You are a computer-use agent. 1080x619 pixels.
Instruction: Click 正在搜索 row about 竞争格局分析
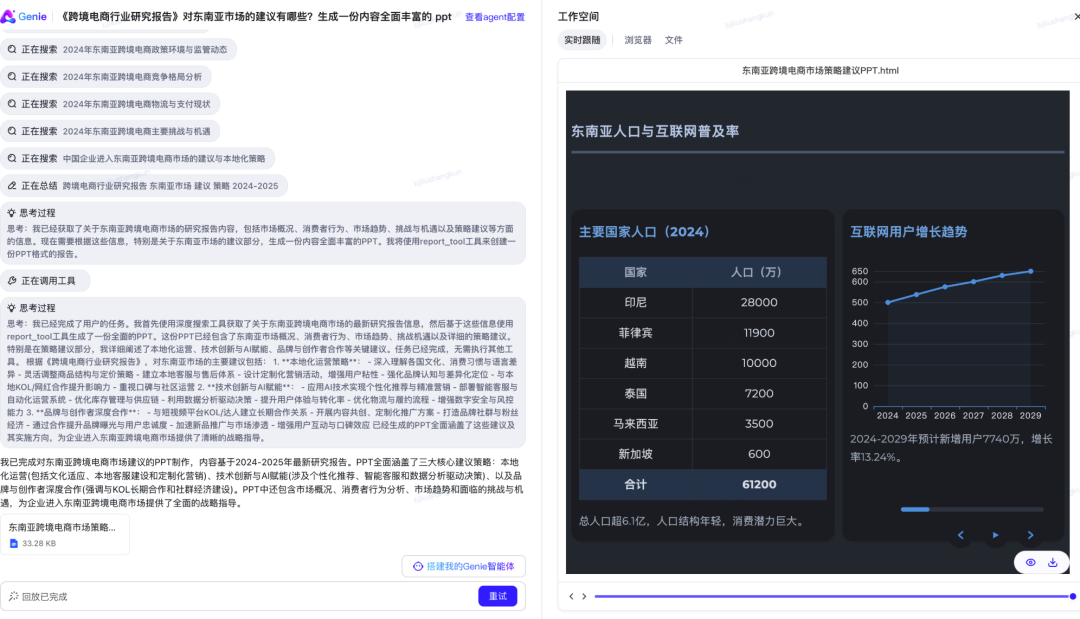click(106, 77)
